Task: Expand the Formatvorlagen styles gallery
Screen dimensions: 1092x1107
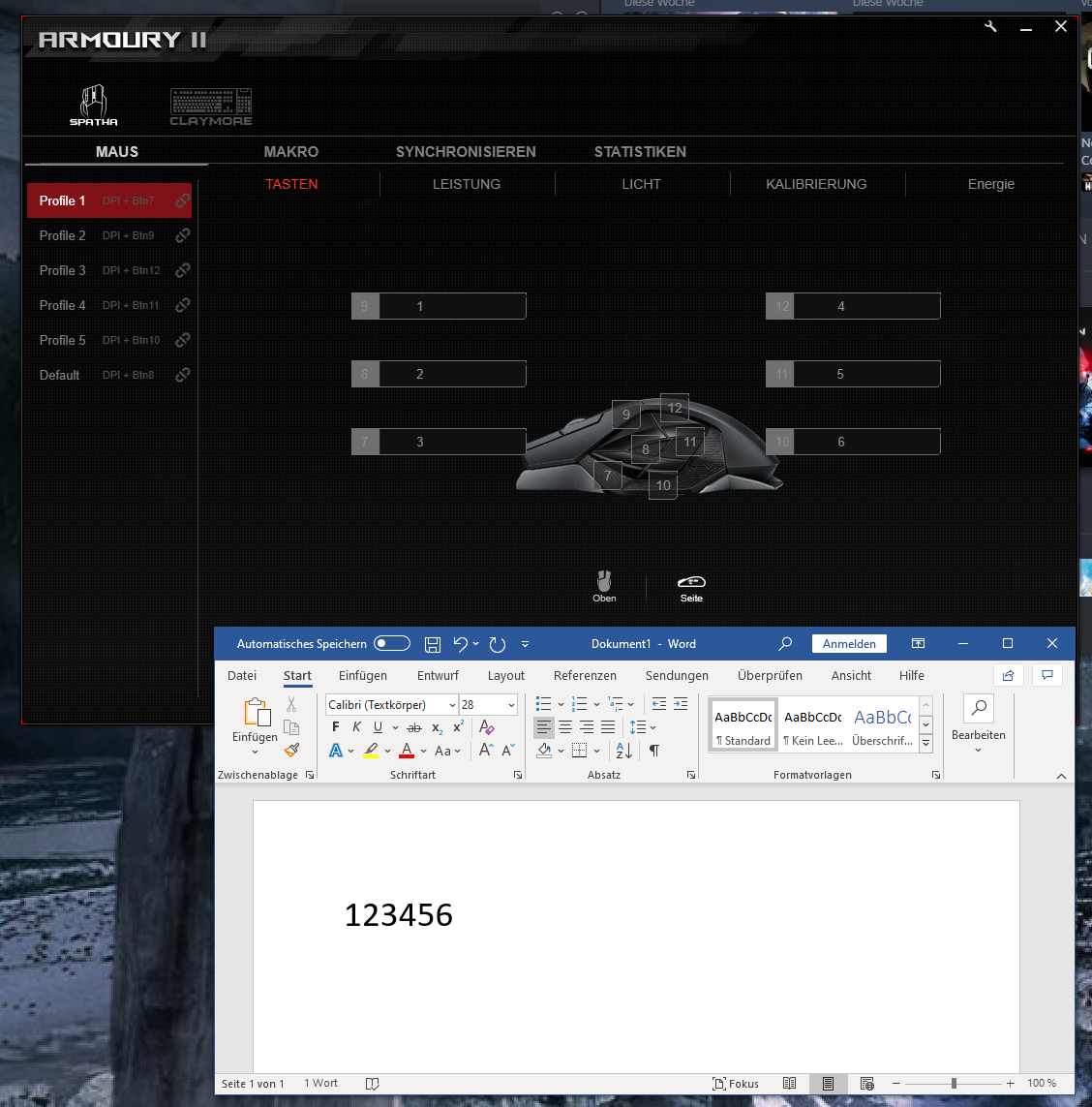Action: click(926, 744)
